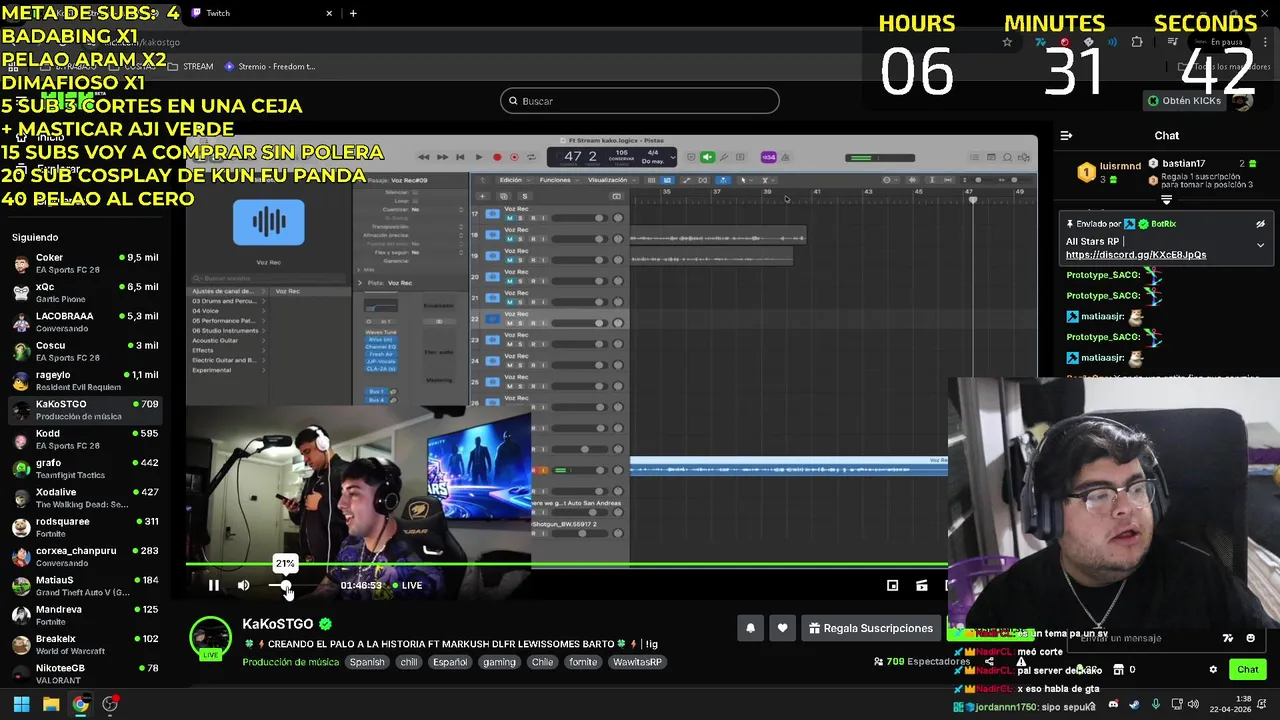The width and height of the screenshot is (1280, 720).
Task: Open the emote picker in chat
Action: (x=1250, y=638)
